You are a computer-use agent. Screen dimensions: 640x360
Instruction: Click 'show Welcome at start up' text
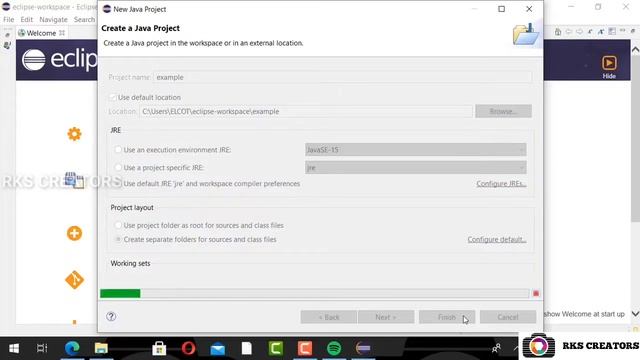[584, 314]
